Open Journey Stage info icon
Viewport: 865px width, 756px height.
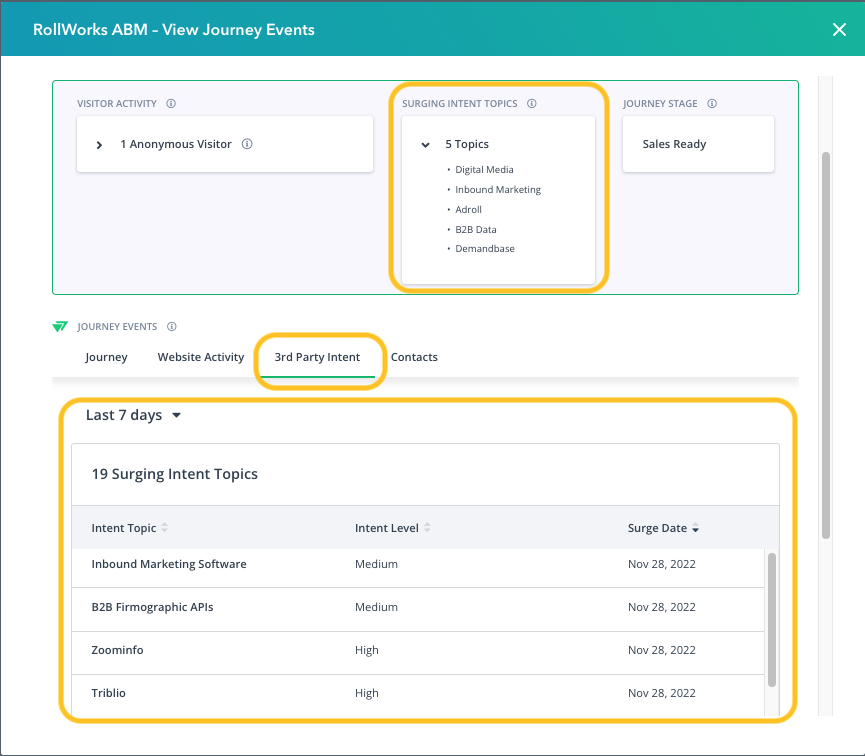coord(712,104)
